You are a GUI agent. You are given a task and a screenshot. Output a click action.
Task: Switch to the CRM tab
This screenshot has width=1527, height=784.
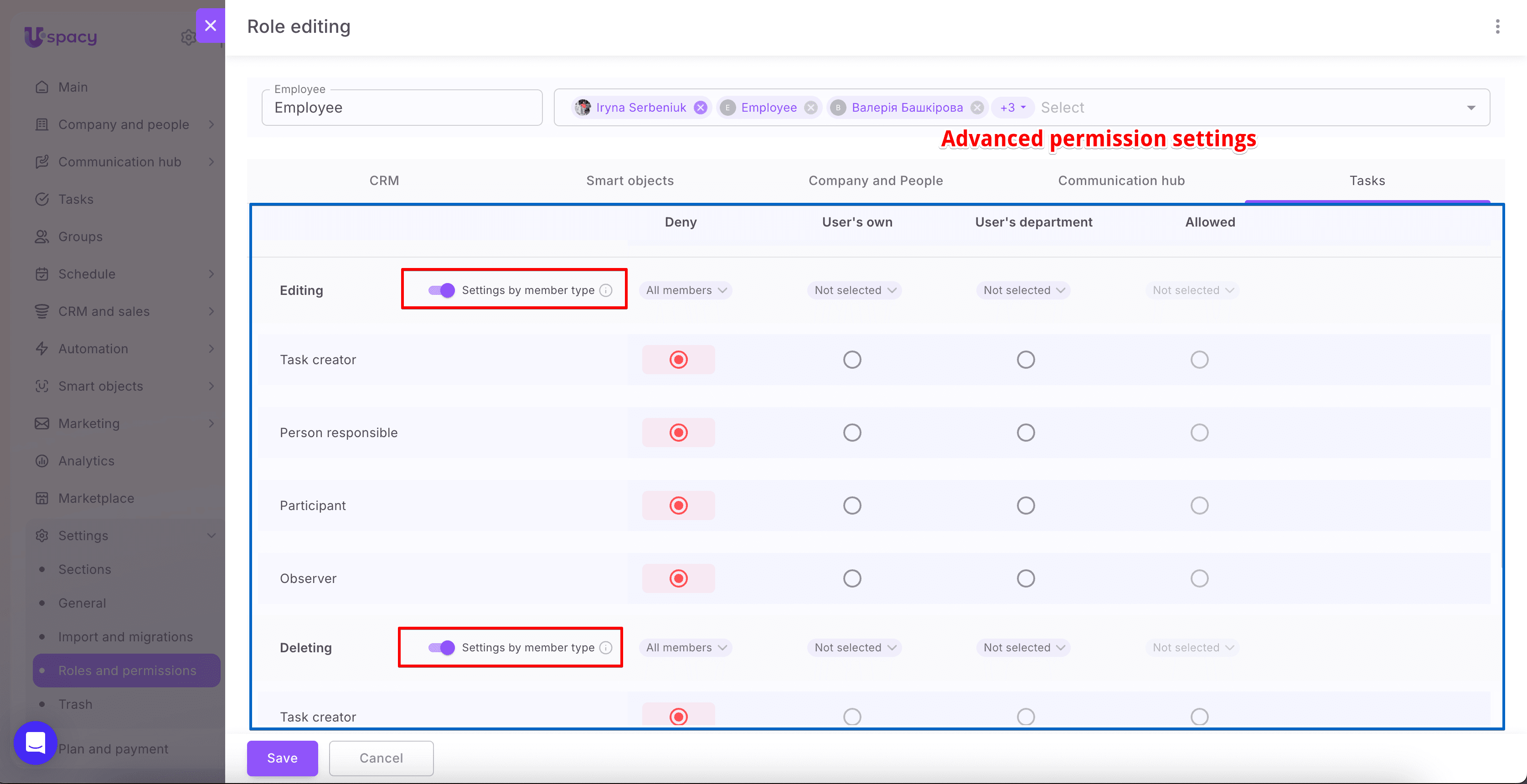[x=384, y=181]
